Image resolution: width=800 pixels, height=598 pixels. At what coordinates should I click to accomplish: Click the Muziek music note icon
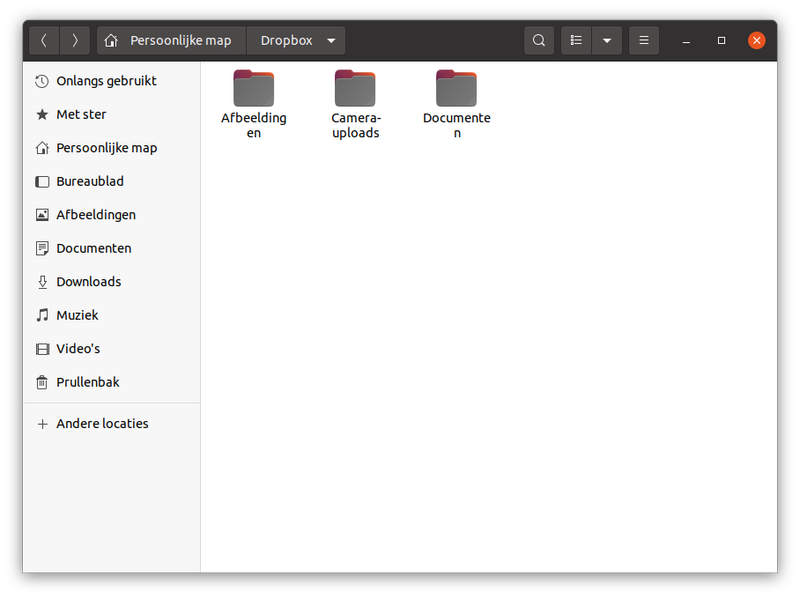coord(42,315)
